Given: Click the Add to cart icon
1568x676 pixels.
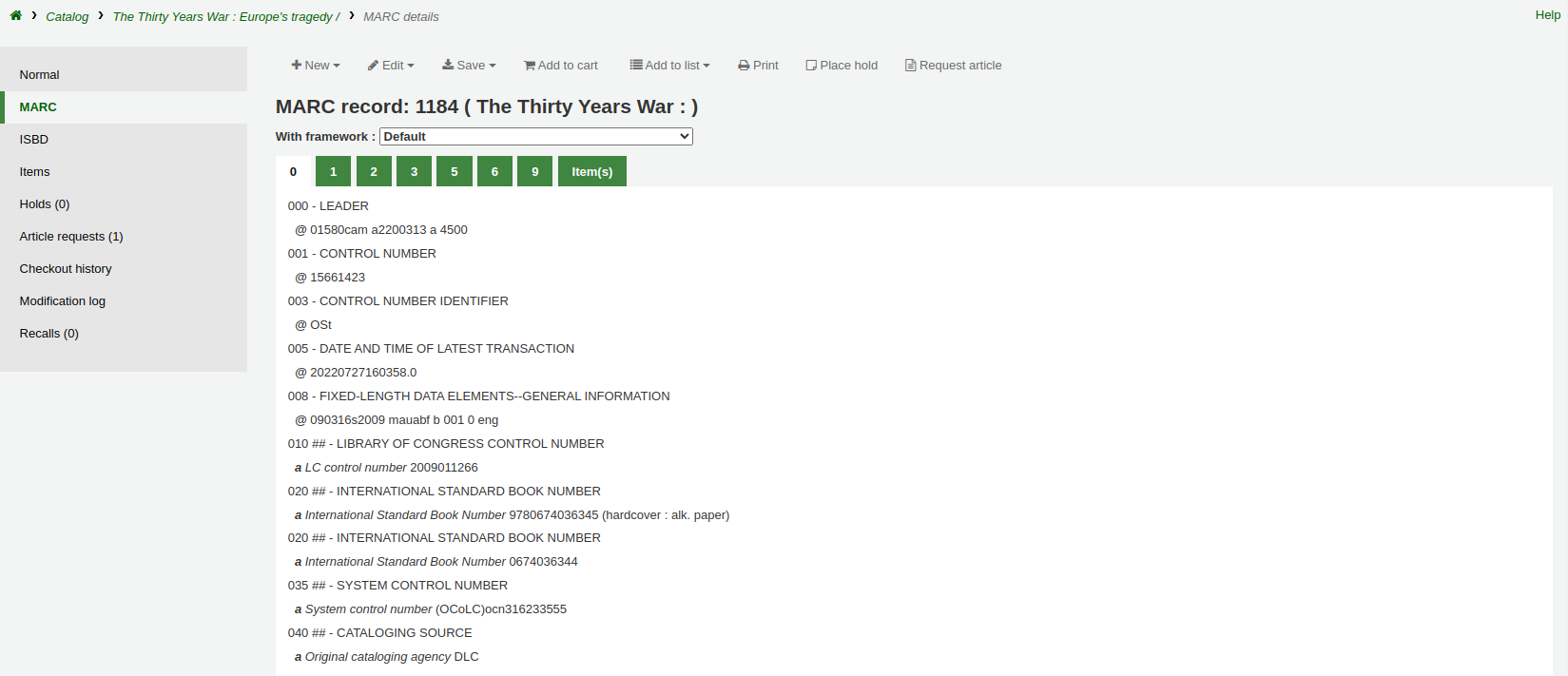Looking at the screenshot, I should [530, 66].
